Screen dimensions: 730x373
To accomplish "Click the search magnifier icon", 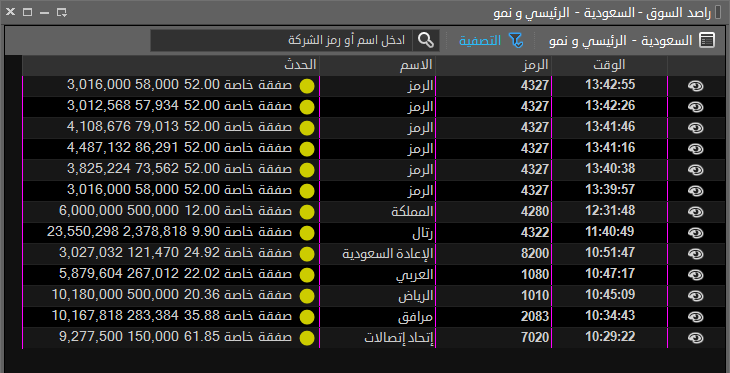I will pos(426,41).
